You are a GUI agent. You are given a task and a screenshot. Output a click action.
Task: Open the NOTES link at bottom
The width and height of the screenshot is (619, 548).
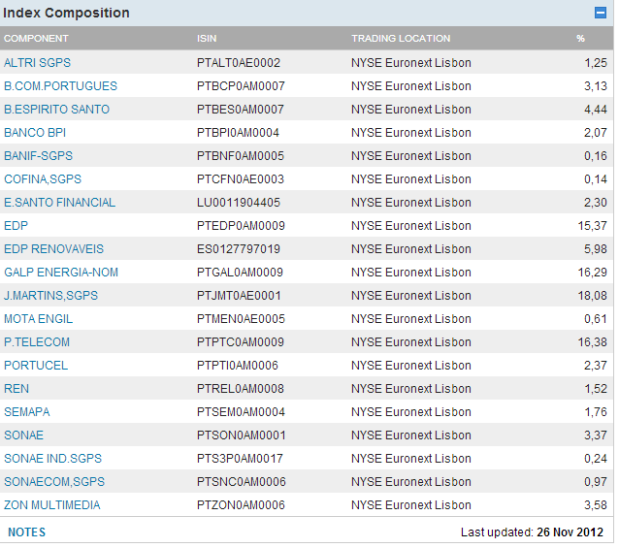[x=27, y=532]
